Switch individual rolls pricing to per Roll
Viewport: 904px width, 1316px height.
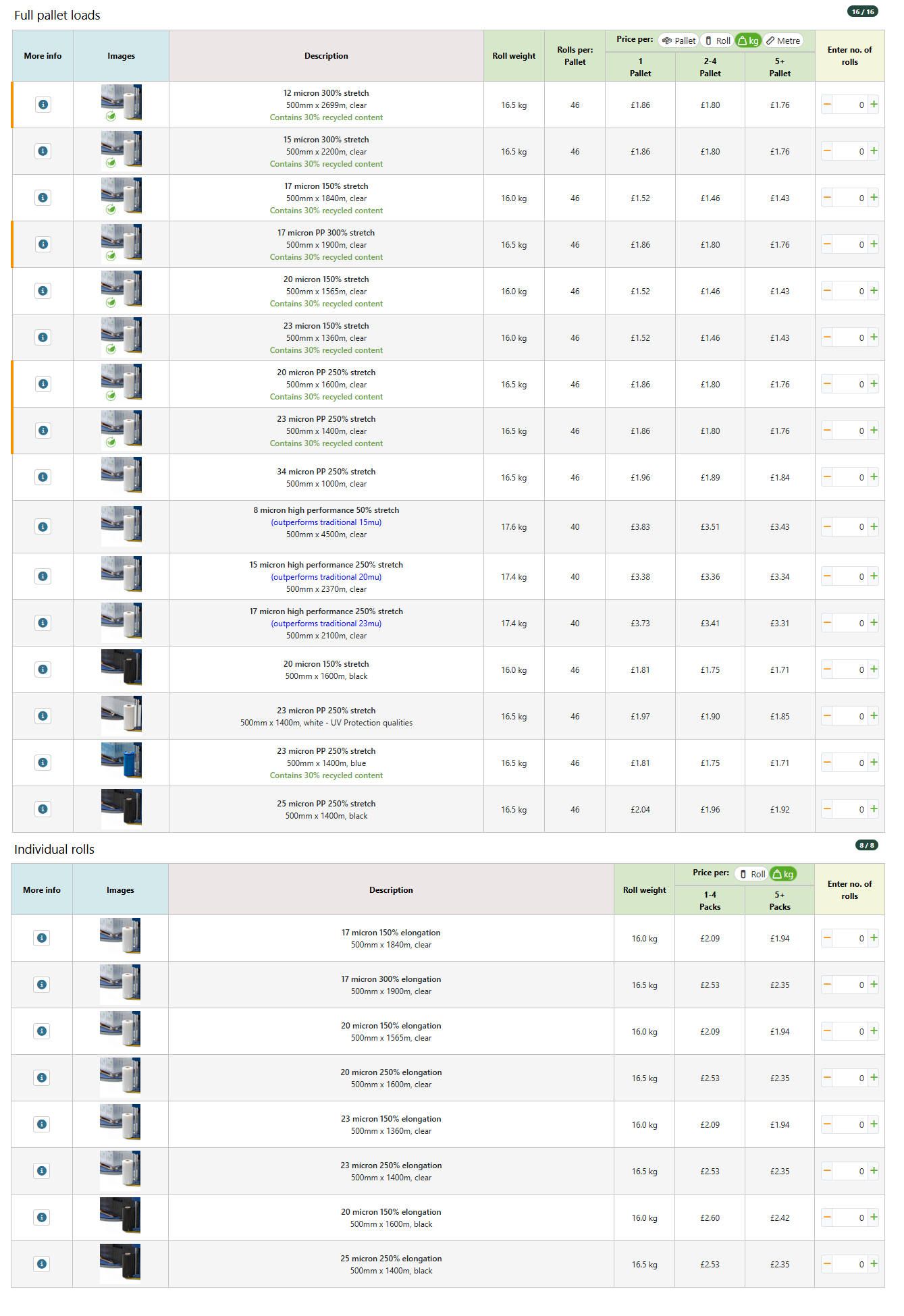click(x=751, y=874)
